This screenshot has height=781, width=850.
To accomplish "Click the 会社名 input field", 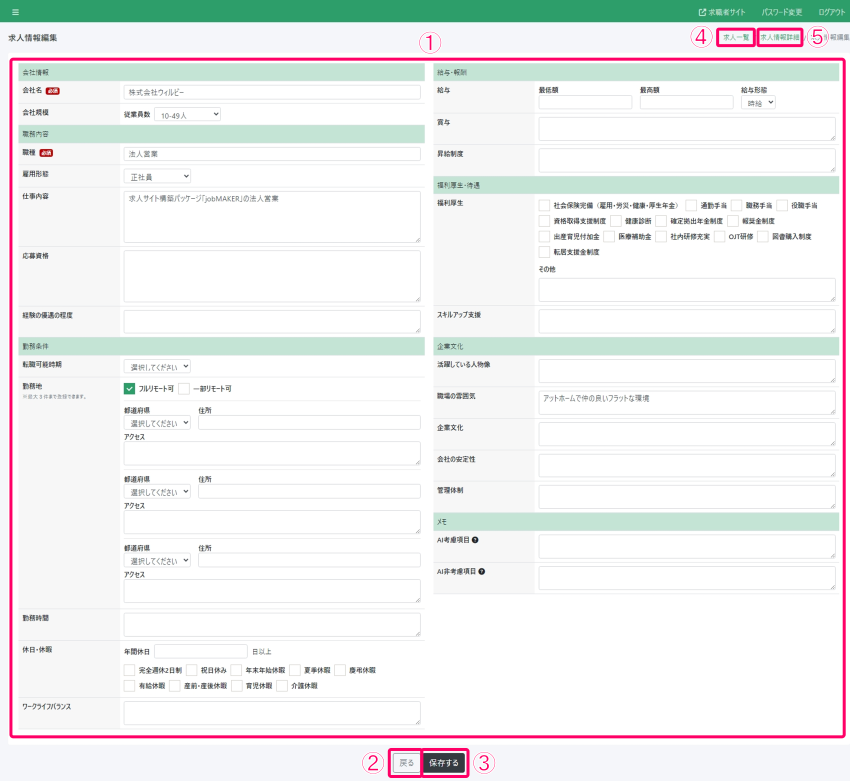I will pyautogui.click(x=272, y=92).
